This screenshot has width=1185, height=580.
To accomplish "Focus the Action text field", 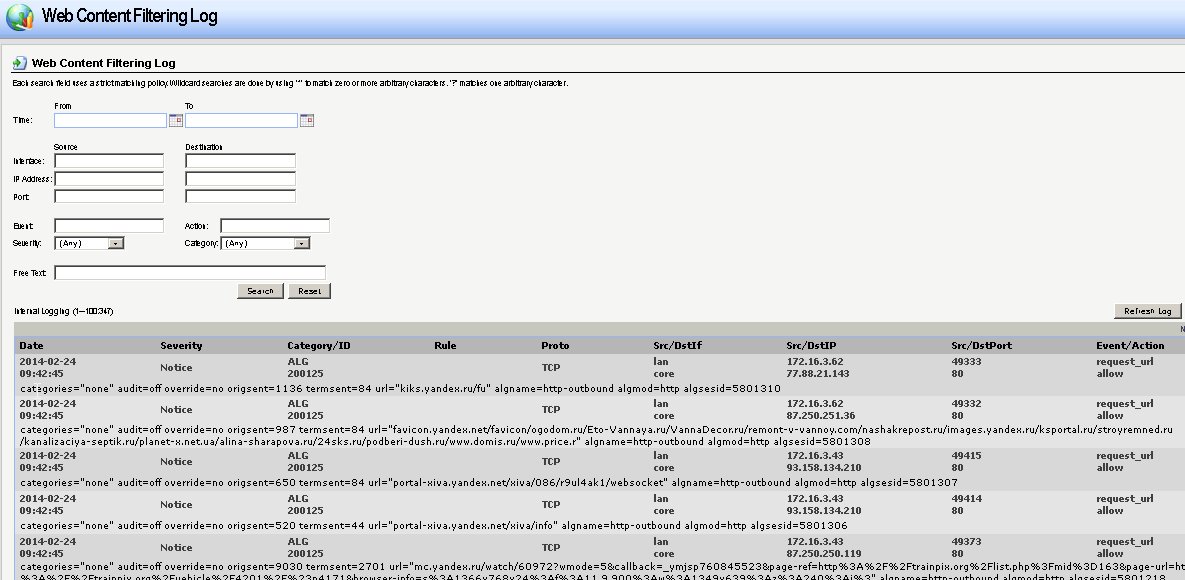I will point(275,226).
